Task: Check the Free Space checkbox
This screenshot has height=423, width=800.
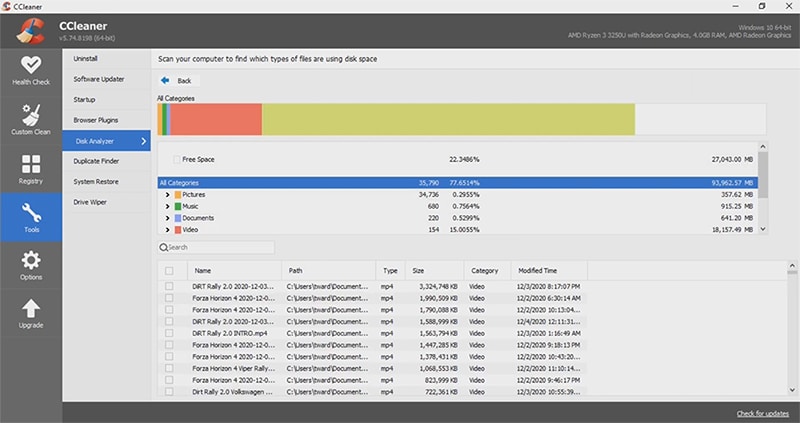Action: (x=177, y=160)
